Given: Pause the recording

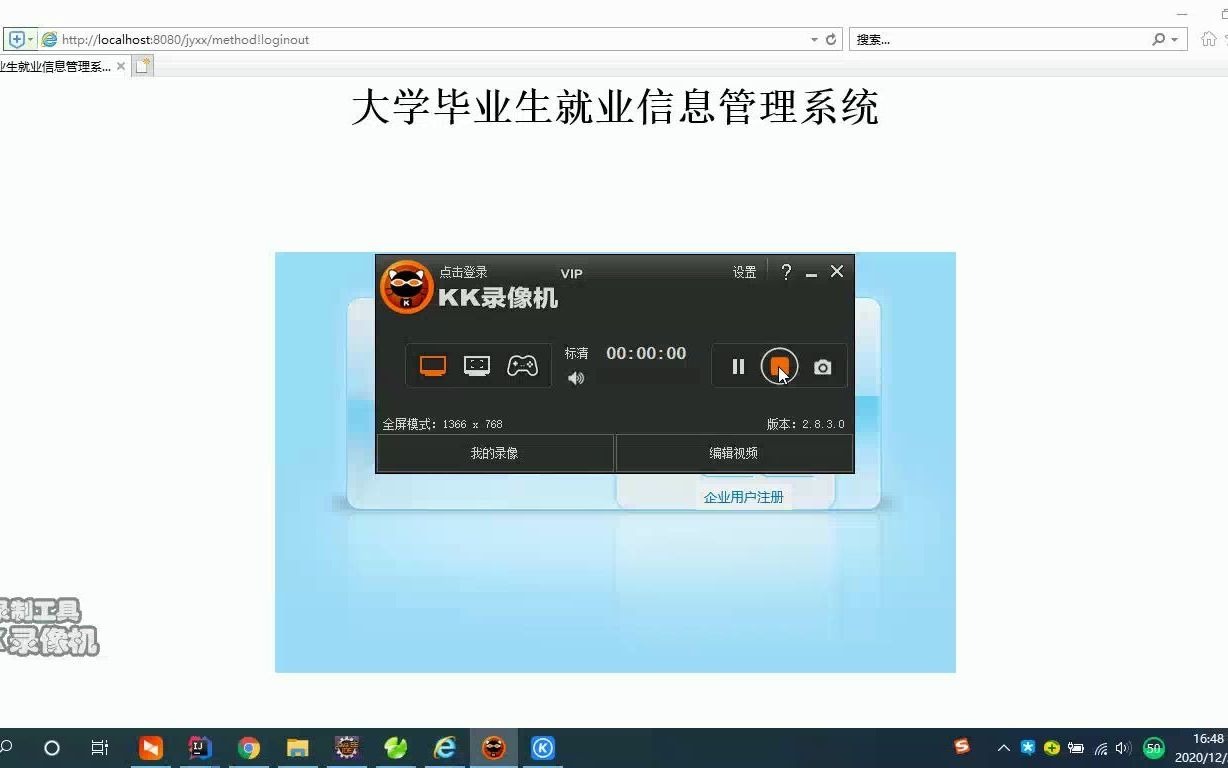Looking at the screenshot, I should coord(737,367).
